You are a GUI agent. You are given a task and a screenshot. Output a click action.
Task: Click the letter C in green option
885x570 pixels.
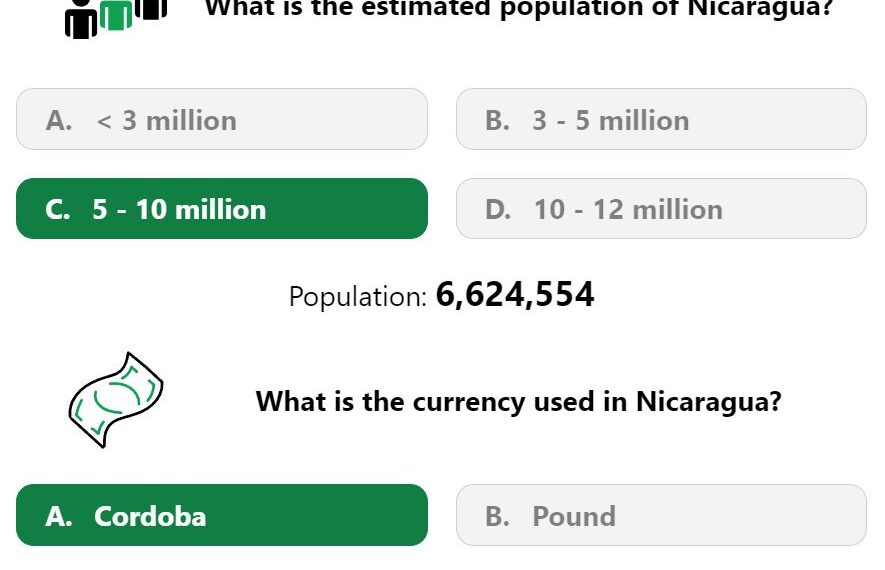pyautogui.click(x=58, y=210)
